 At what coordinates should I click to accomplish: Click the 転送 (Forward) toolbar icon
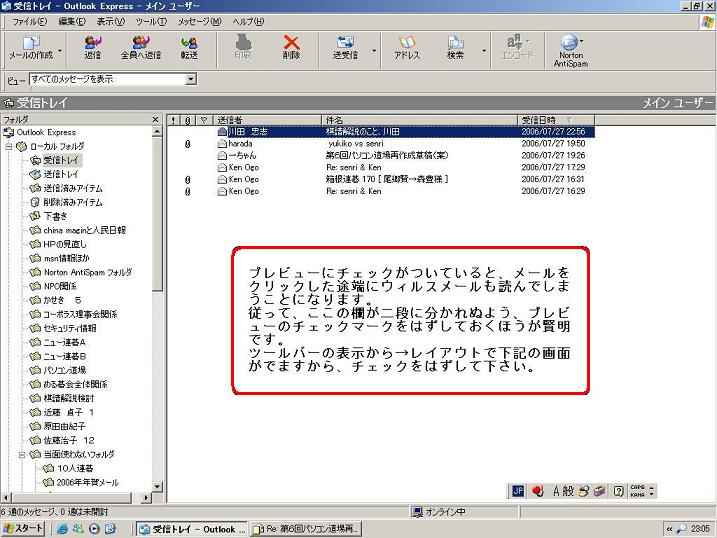pos(189,43)
